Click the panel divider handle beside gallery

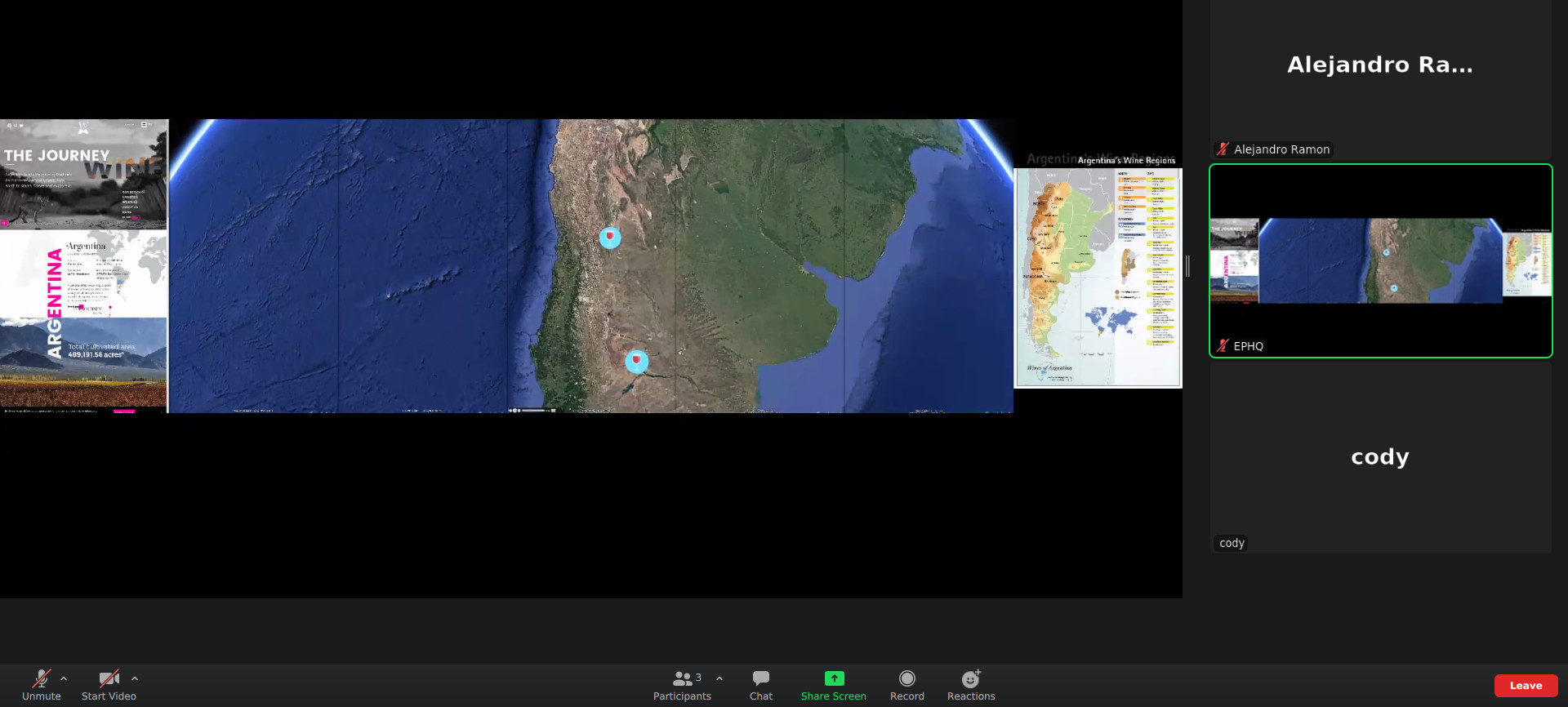coord(1187,265)
